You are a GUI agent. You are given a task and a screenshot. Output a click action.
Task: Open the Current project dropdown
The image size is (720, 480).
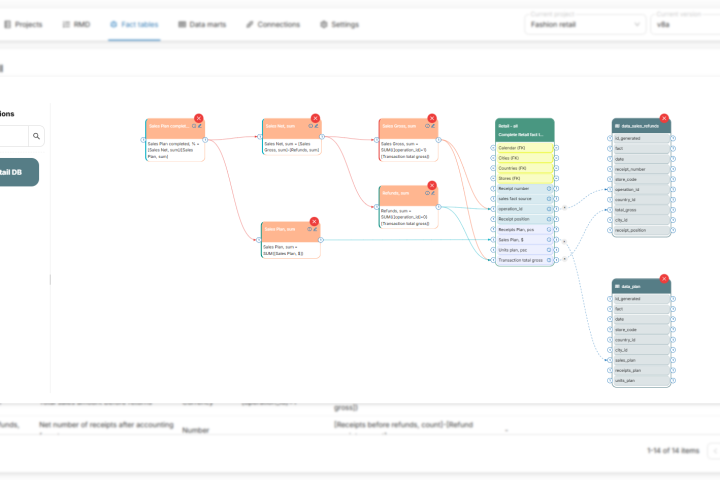[585, 23]
